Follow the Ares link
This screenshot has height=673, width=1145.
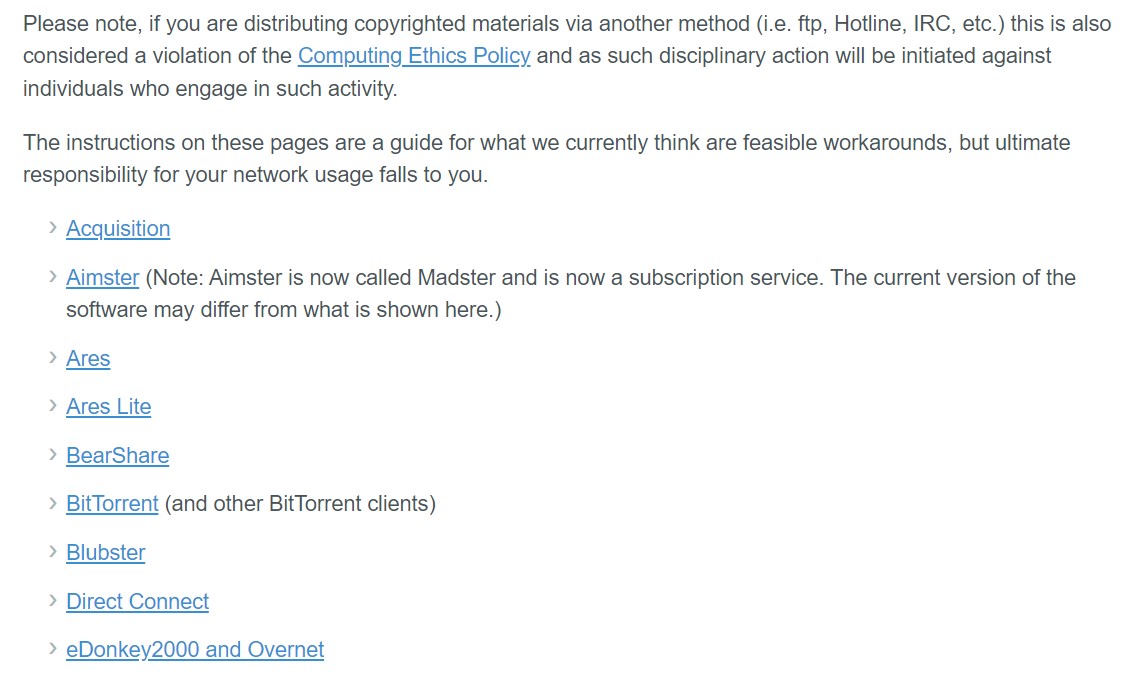coord(88,359)
